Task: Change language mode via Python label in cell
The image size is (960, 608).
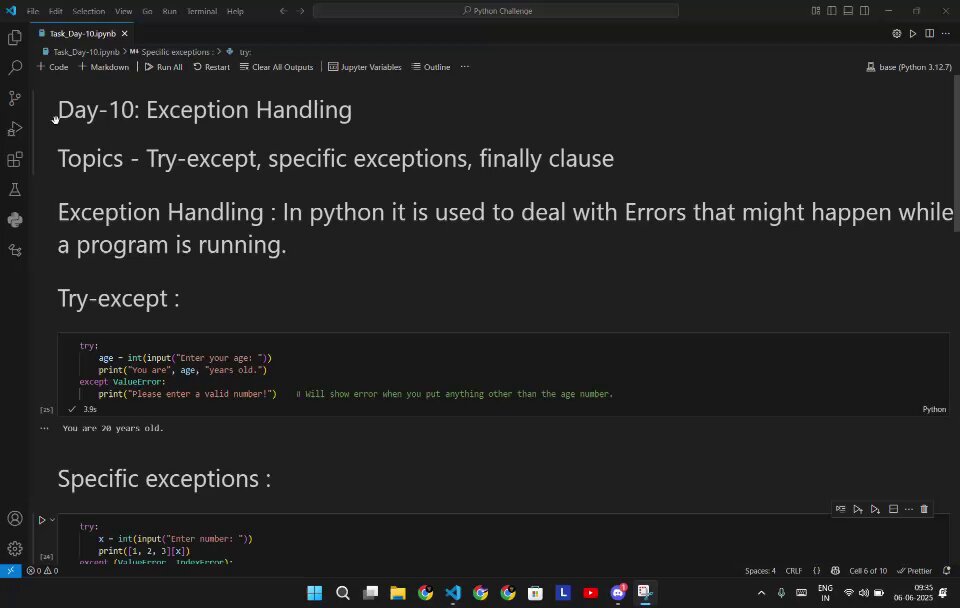Action: point(934,409)
